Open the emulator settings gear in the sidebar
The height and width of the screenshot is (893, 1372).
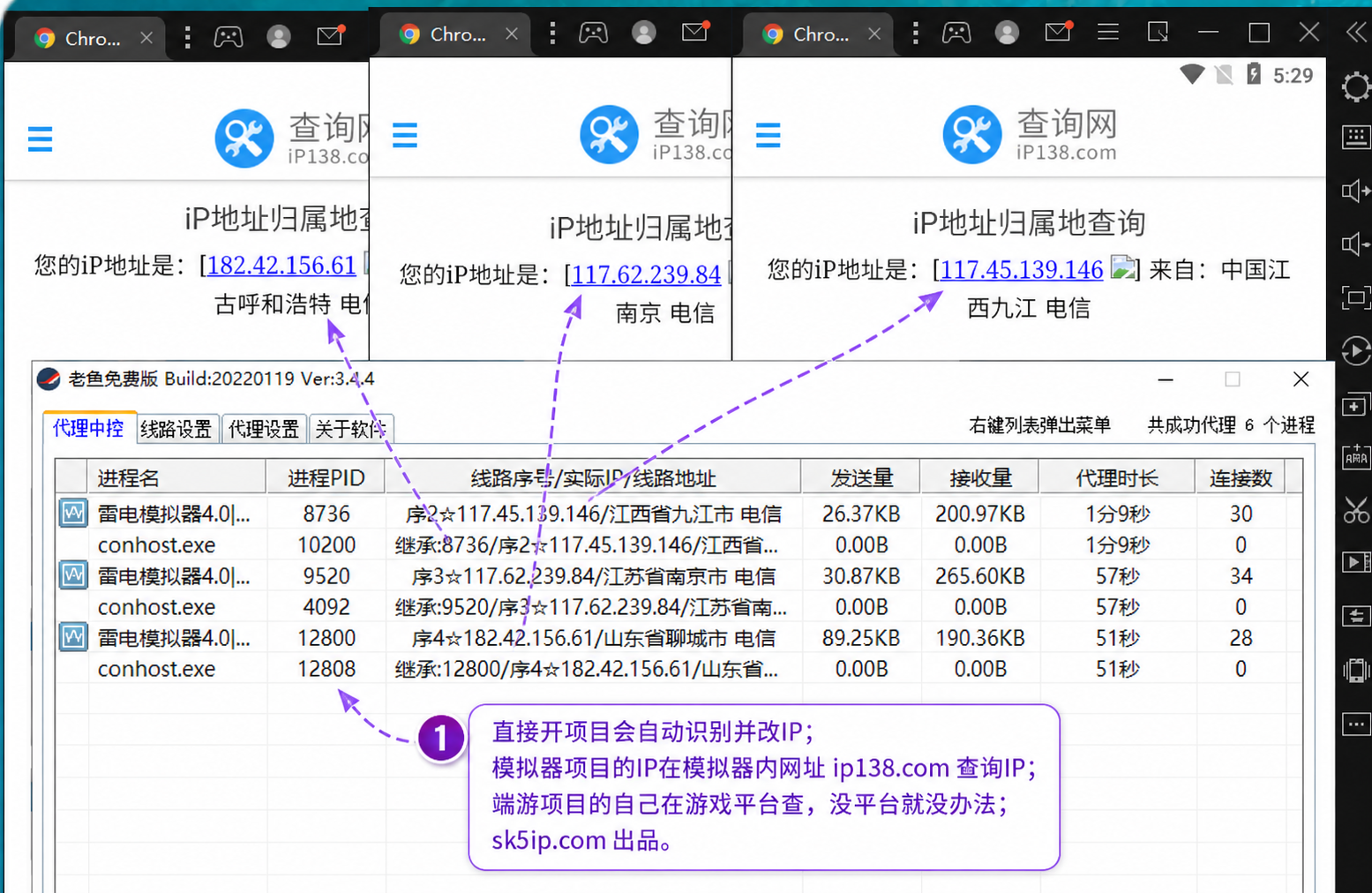coord(1355,86)
